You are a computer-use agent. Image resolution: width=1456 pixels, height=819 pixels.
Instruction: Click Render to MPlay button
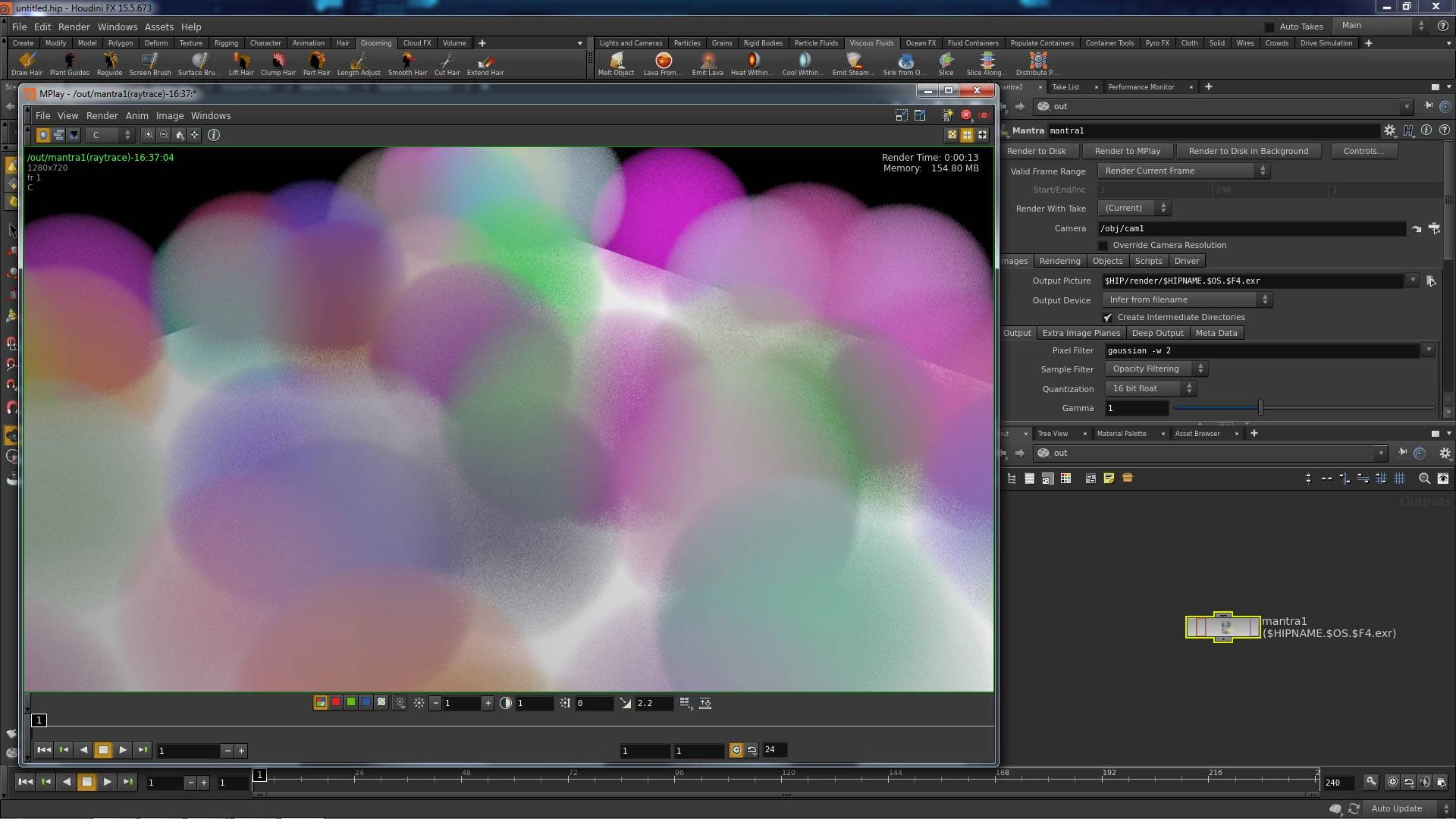pos(1127,151)
